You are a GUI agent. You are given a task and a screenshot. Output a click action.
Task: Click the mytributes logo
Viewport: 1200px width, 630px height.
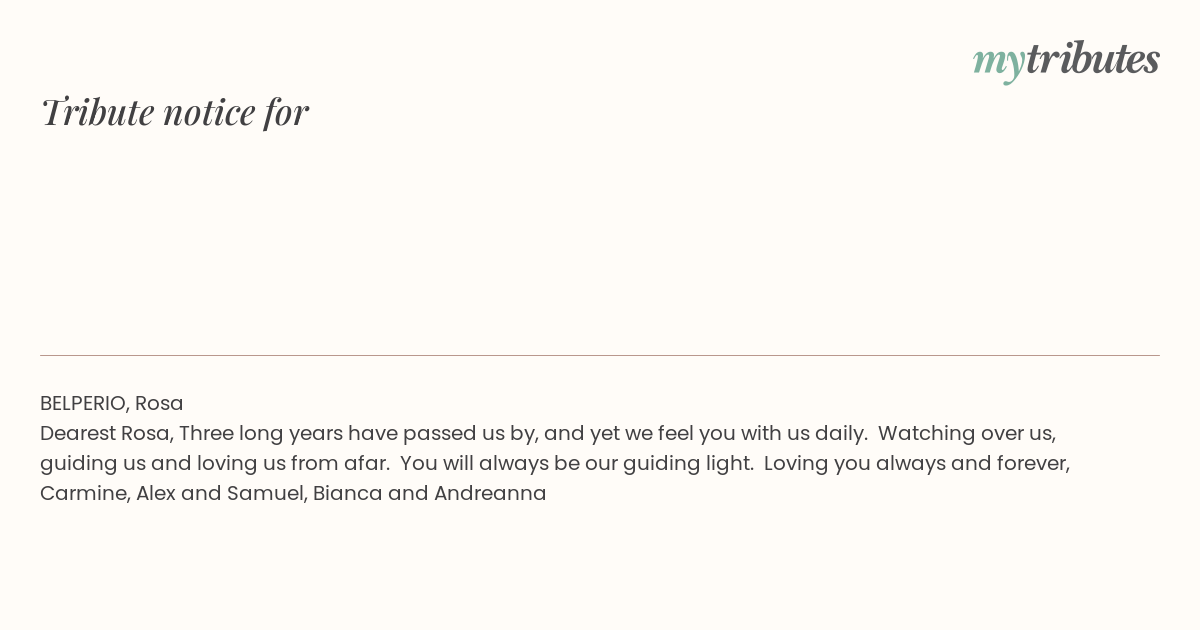1066,60
